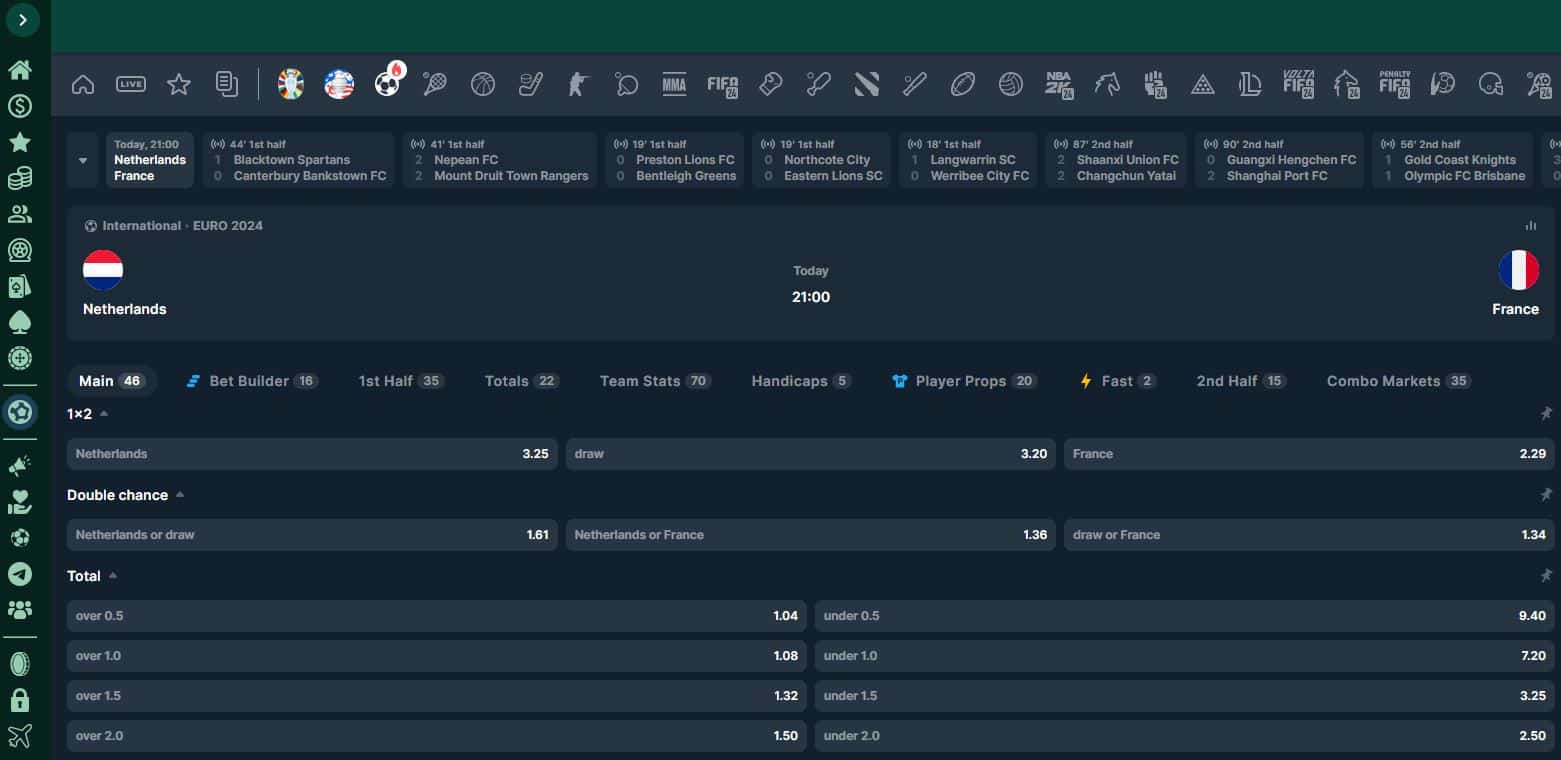Go to sportsbook home icon in top bar
This screenshot has height=760, width=1561.
point(83,85)
